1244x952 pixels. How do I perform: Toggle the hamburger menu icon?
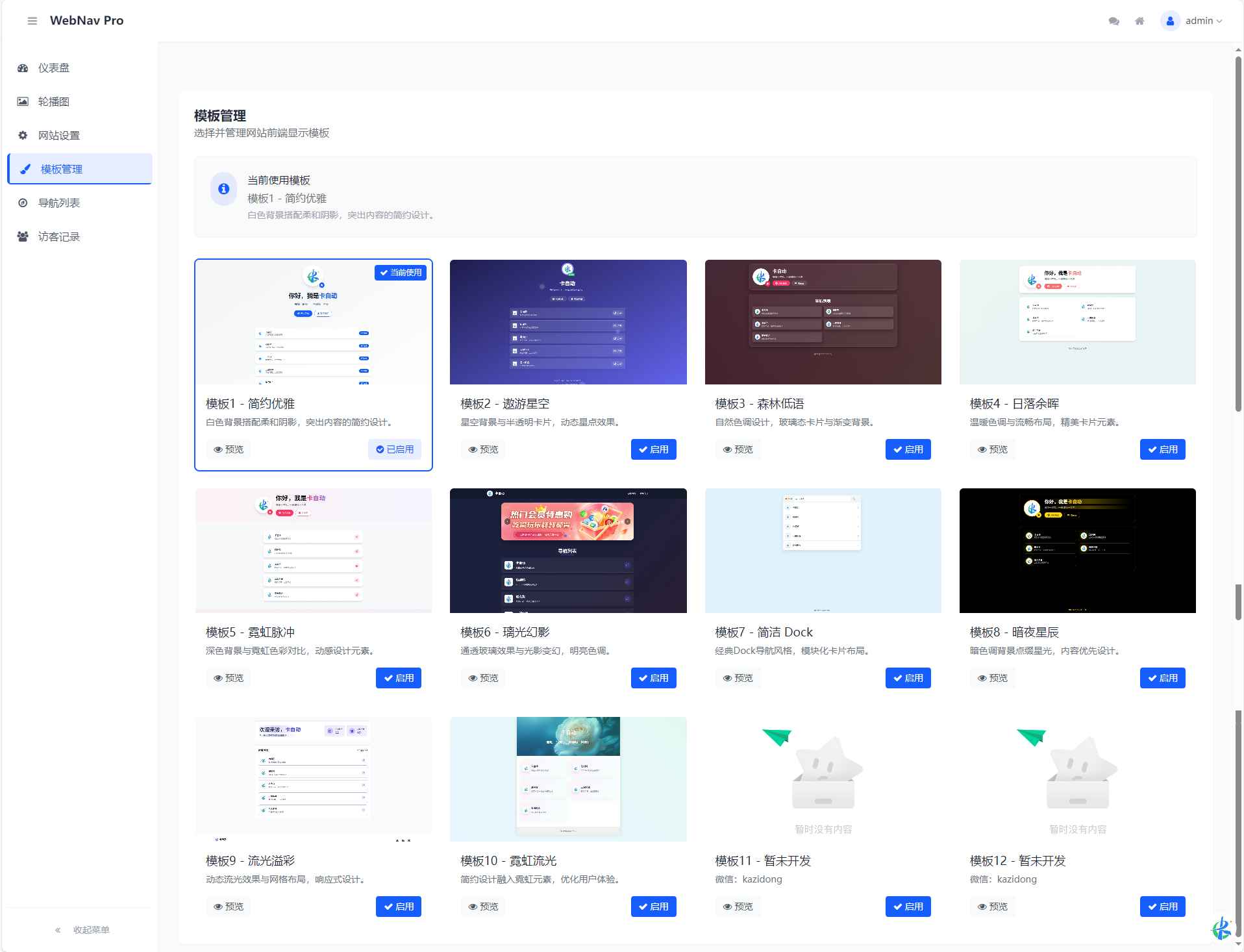pos(31,20)
